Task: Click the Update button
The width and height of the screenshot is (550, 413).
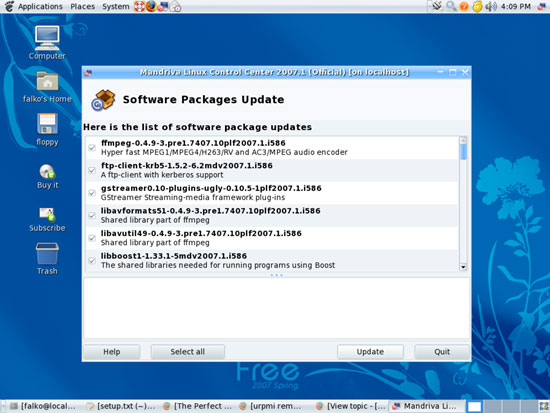Action: coord(370,352)
